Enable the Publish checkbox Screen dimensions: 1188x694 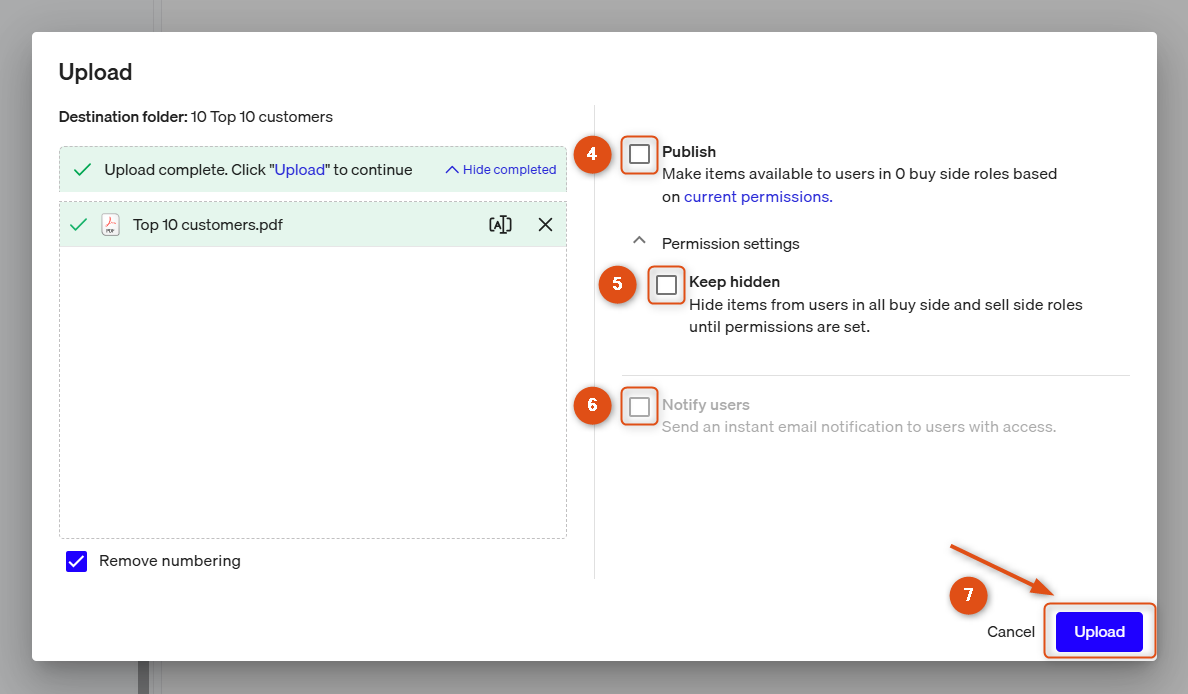(x=639, y=154)
